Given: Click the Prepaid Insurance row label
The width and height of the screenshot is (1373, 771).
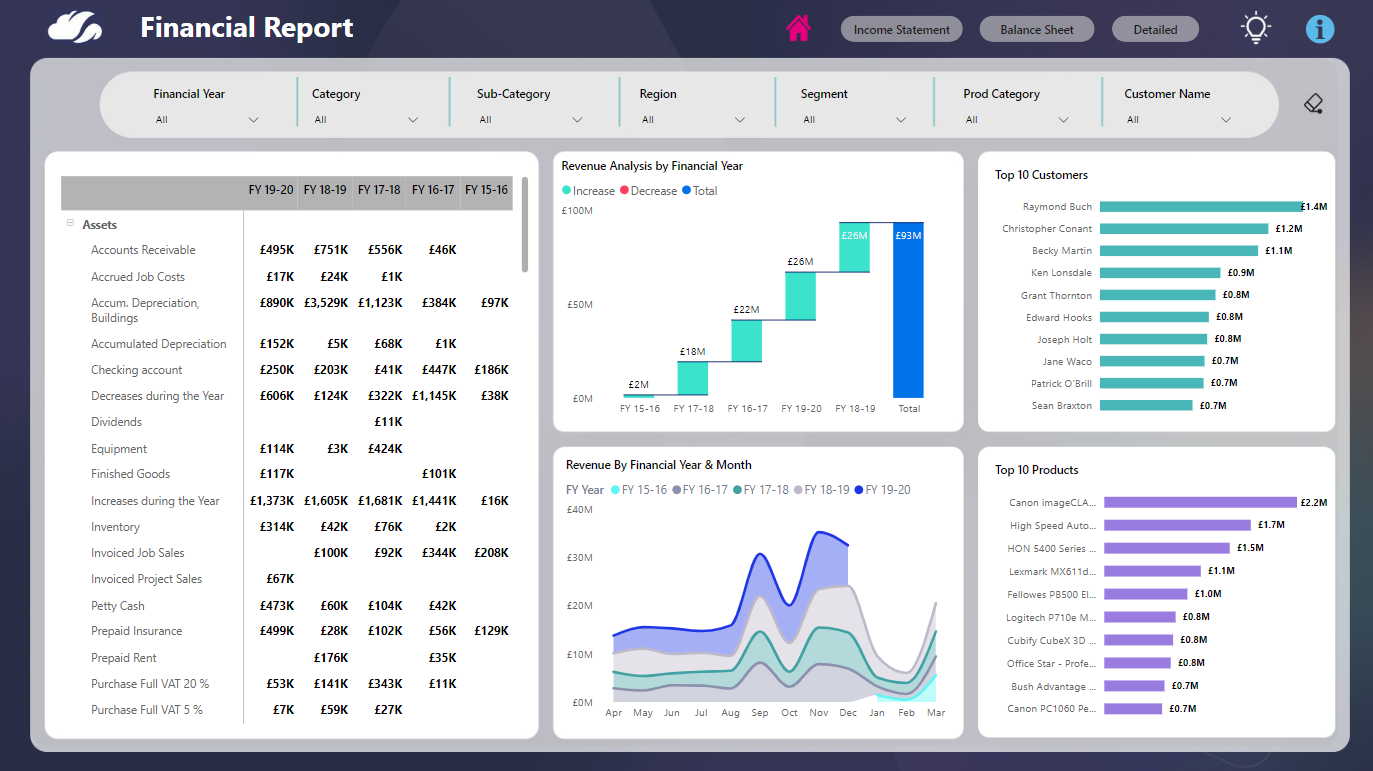Looking at the screenshot, I should (x=137, y=631).
